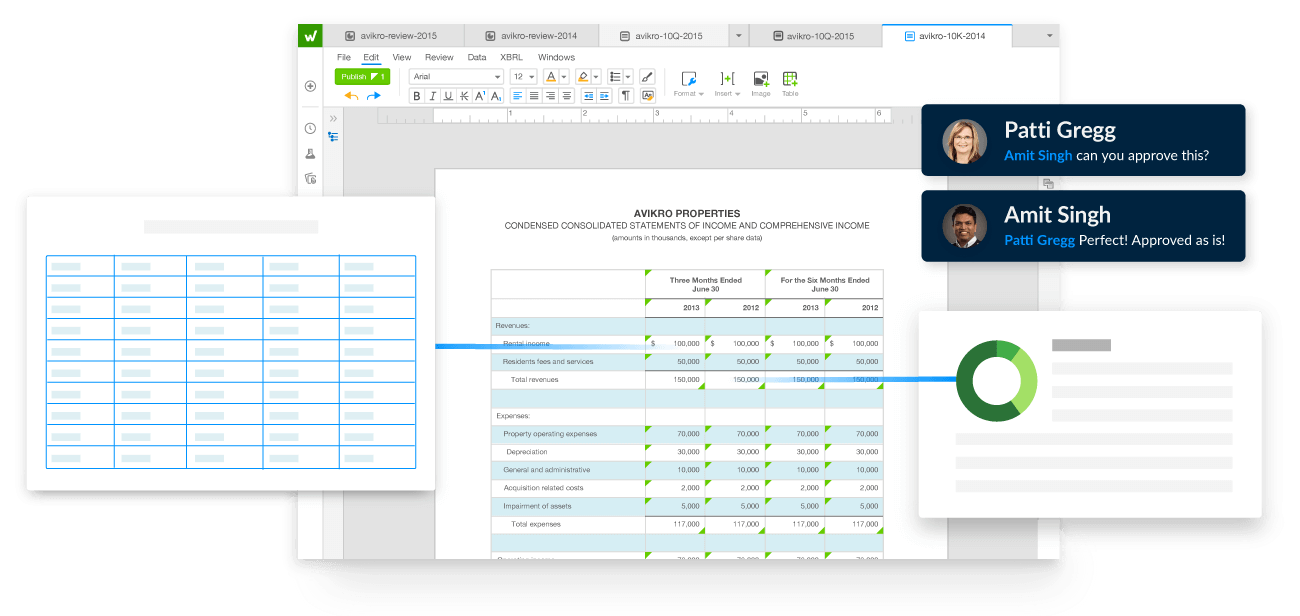The width and height of the screenshot is (1300, 616).
Task: Show paragraph marks with pilcrow icon
Action: point(626,96)
